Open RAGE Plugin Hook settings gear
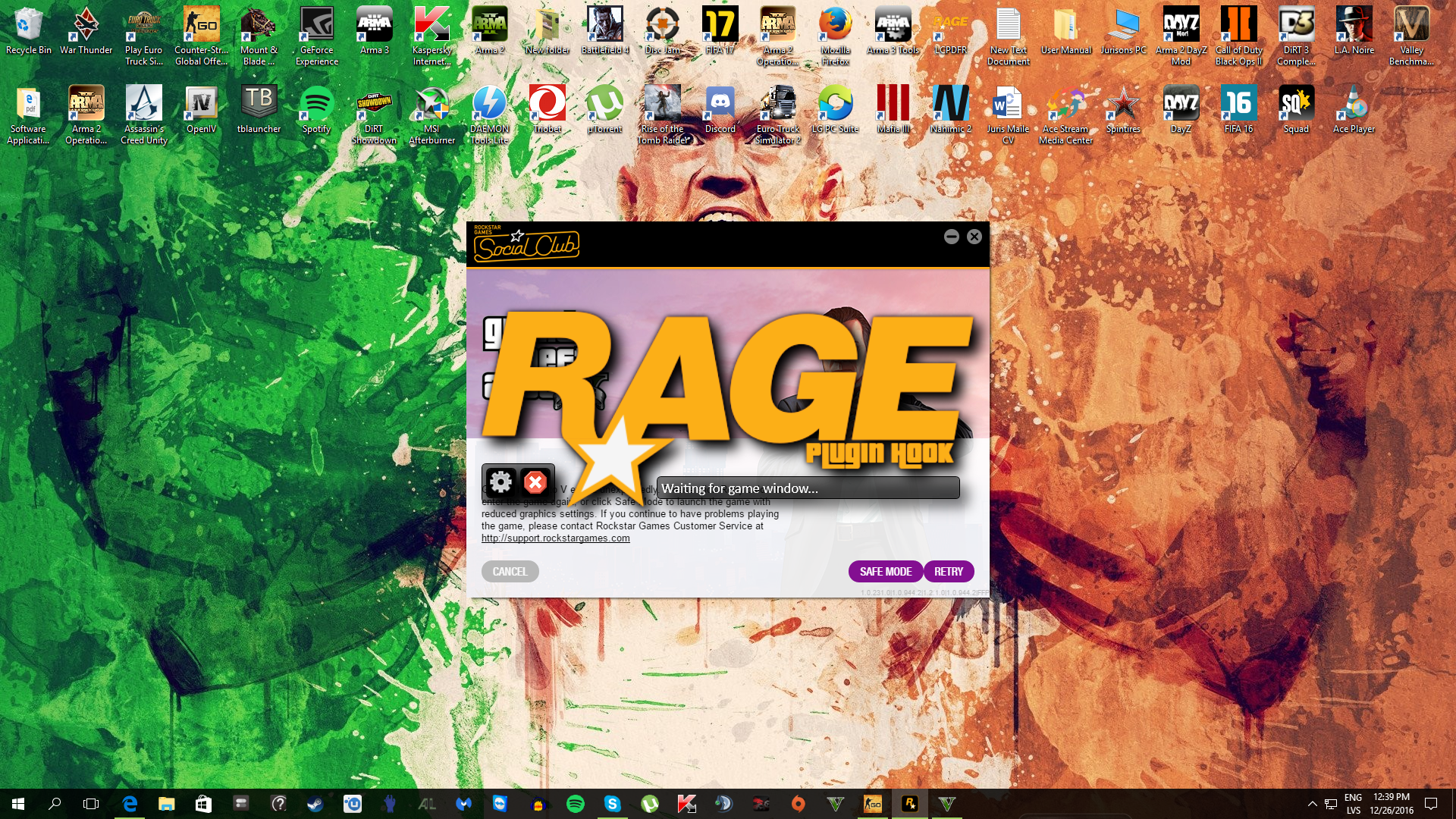Screen dimensions: 1456x819 tap(500, 482)
